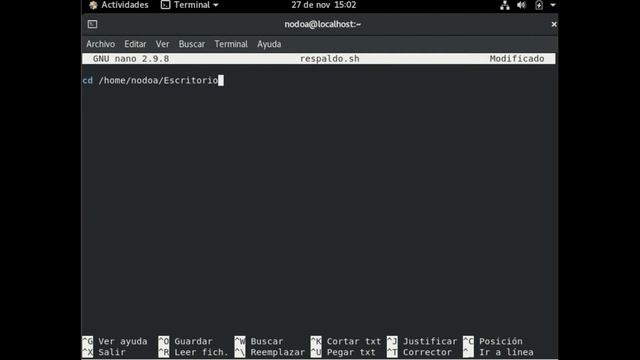Click the respaldo.sh filename in nano header
Viewport: 640px width, 360px height.
pos(329,59)
